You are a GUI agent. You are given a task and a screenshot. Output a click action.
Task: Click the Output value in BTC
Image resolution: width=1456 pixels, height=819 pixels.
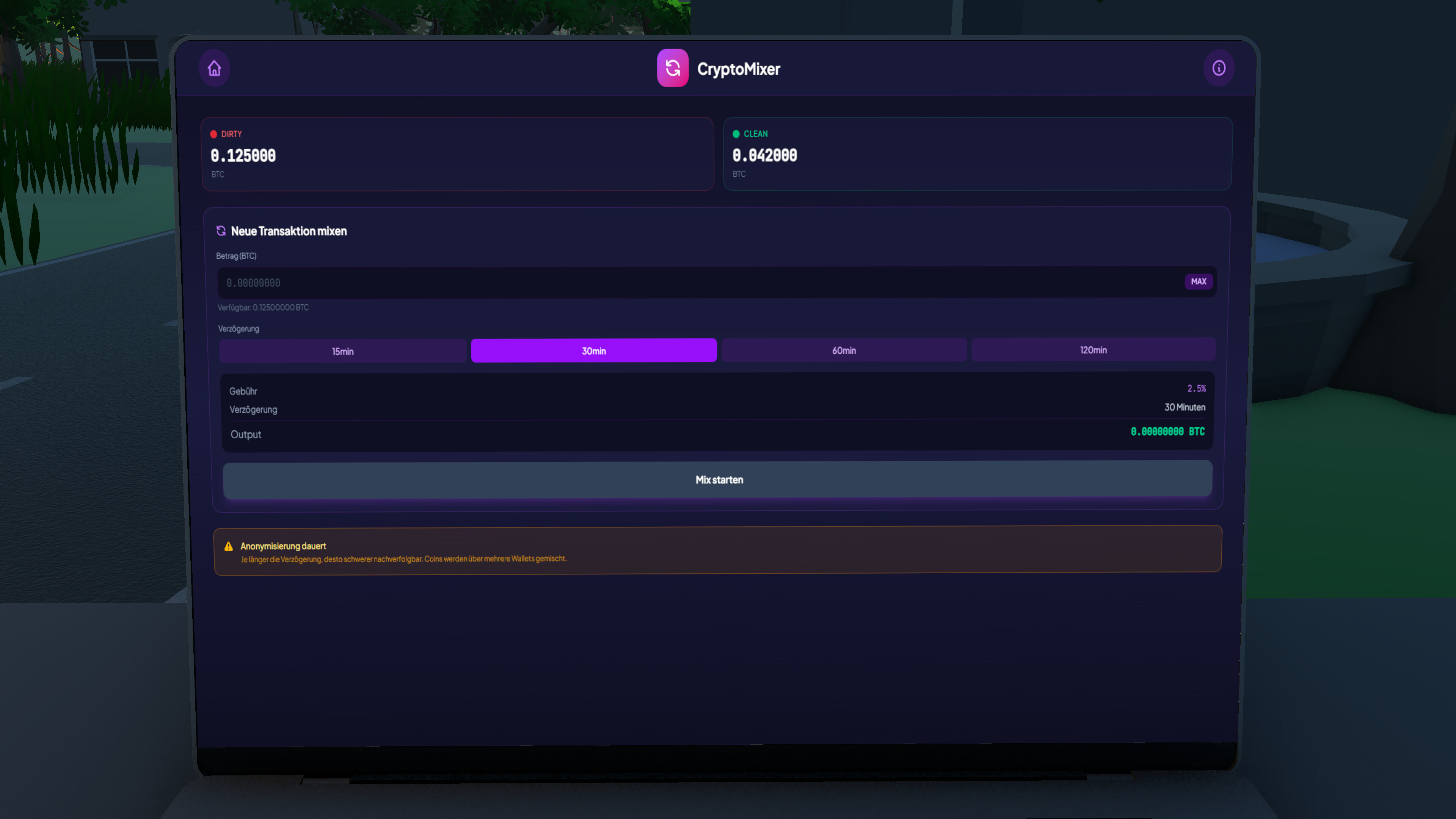pyautogui.click(x=1166, y=432)
